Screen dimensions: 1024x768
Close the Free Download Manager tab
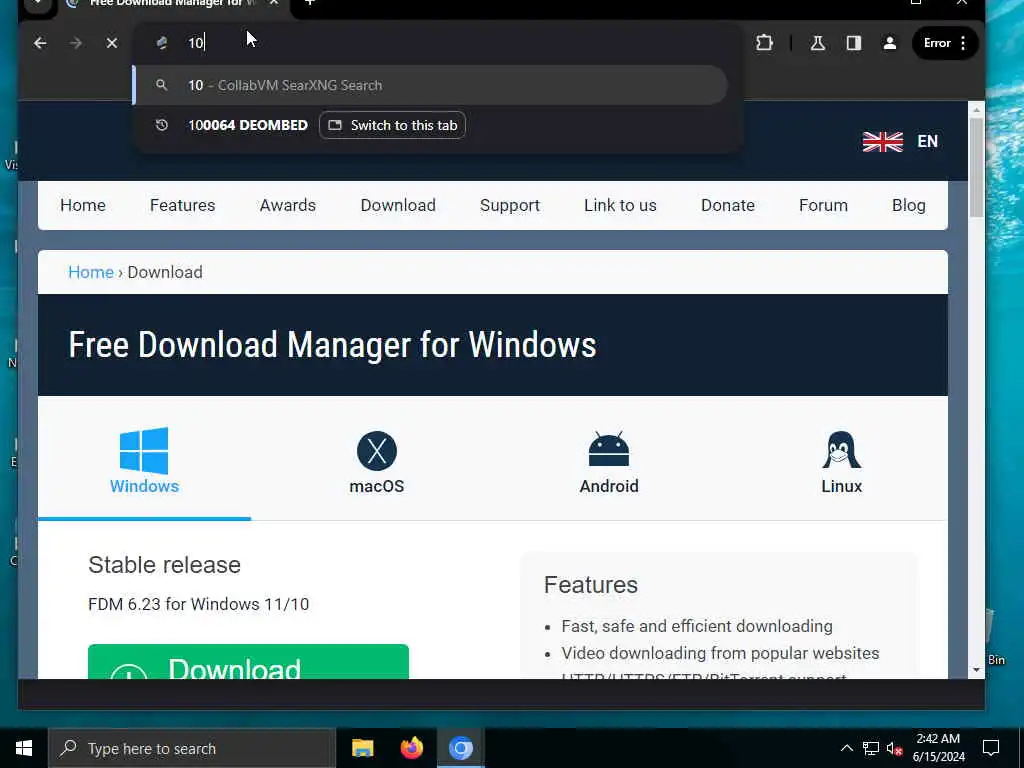274,3
